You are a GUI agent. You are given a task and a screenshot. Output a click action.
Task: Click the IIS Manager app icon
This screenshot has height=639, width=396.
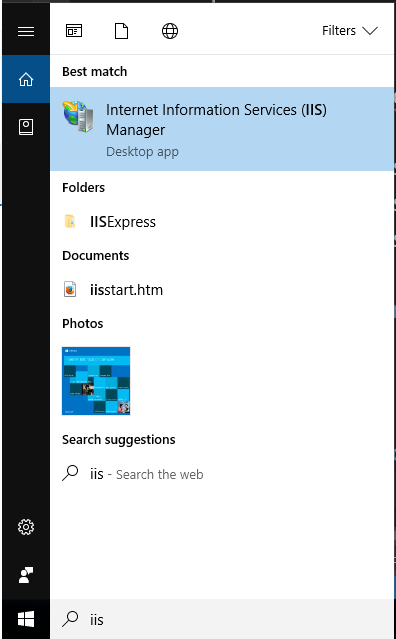pos(78,117)
